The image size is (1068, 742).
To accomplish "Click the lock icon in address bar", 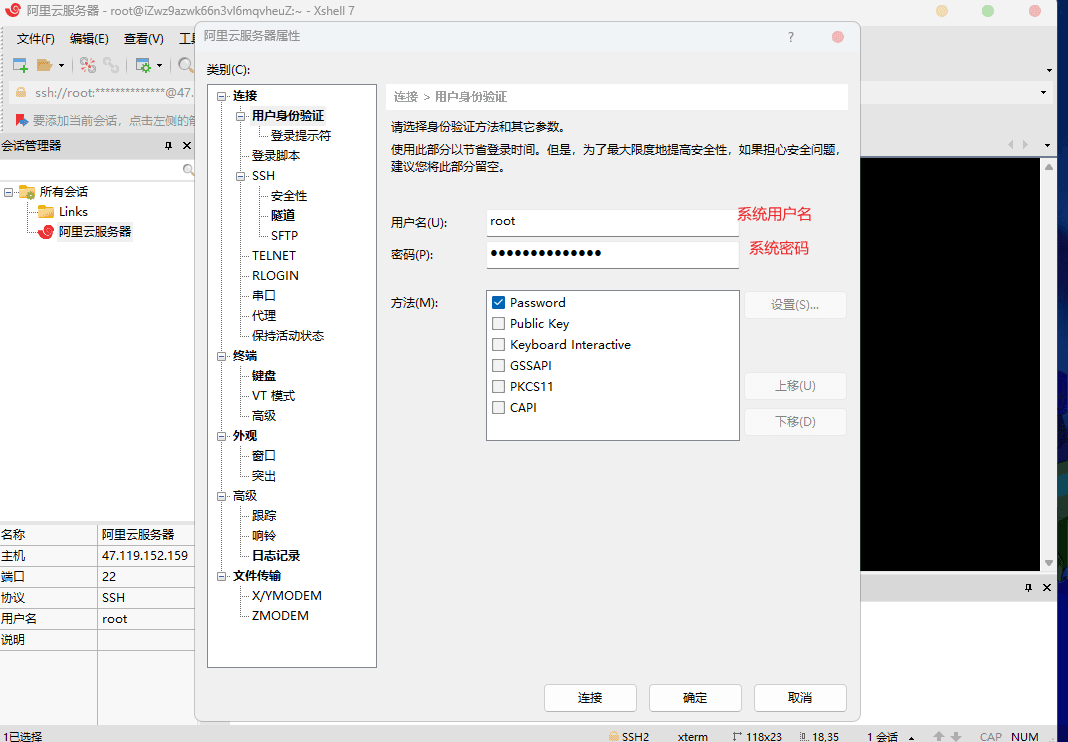I will tap(21, 93).
